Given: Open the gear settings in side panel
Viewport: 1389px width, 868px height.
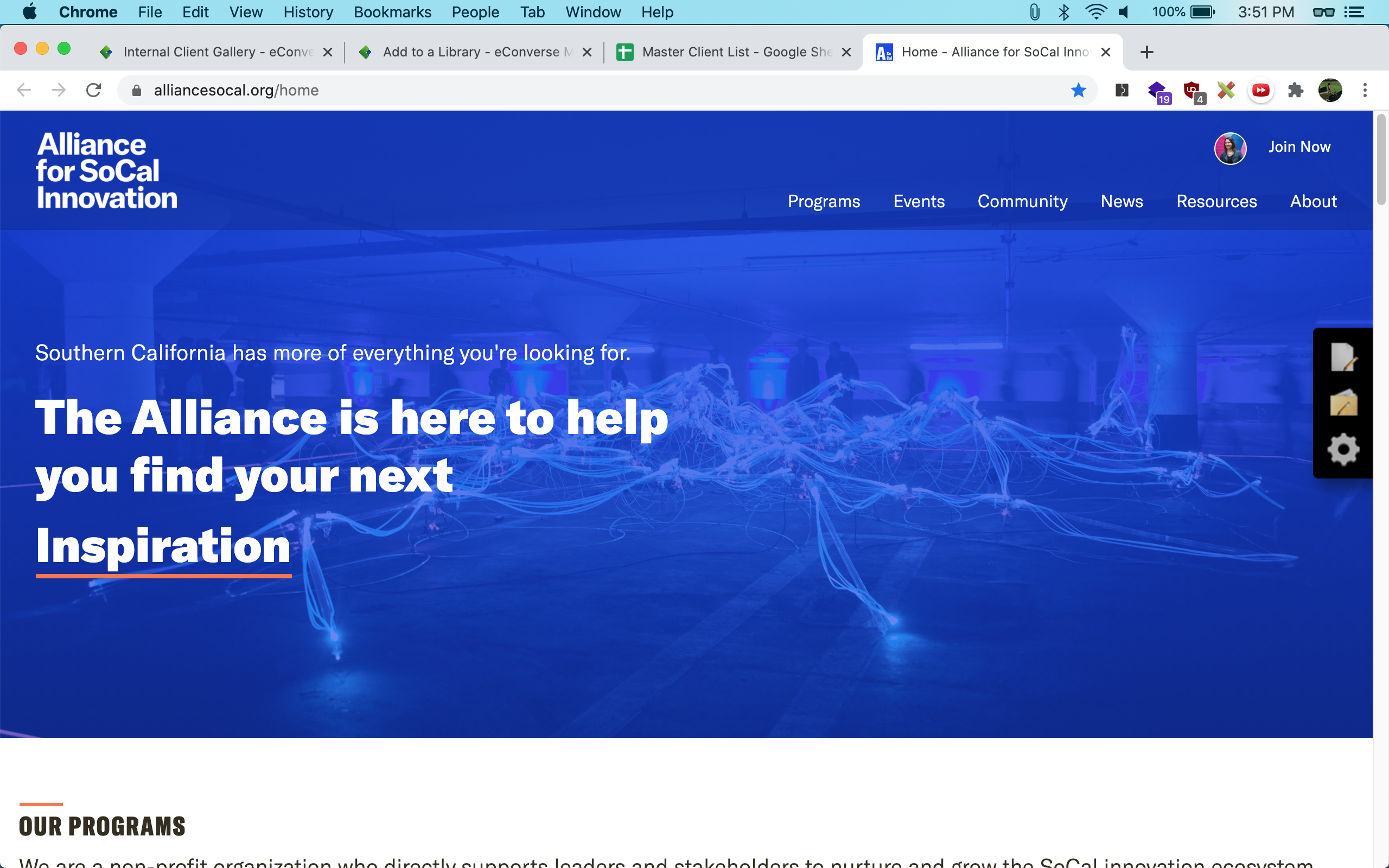Looking at the screenshot, I should tap(1343, 449).
